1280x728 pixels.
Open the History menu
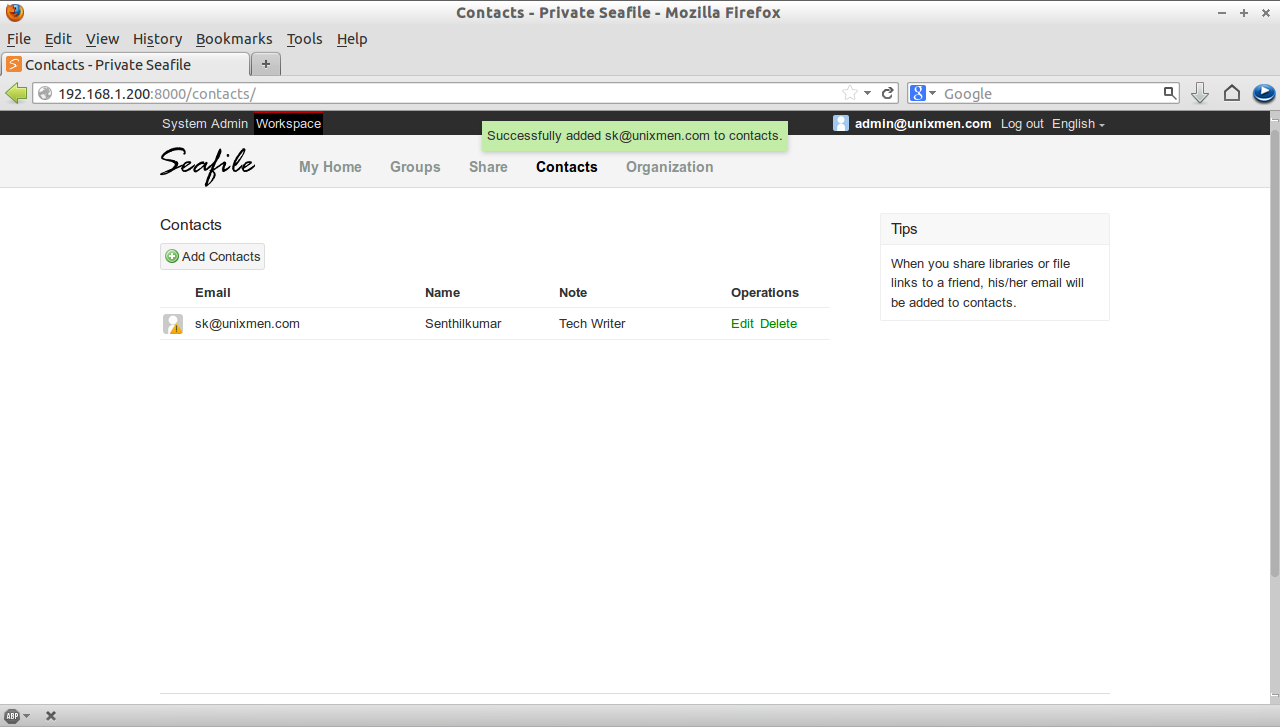pos(157,39)
